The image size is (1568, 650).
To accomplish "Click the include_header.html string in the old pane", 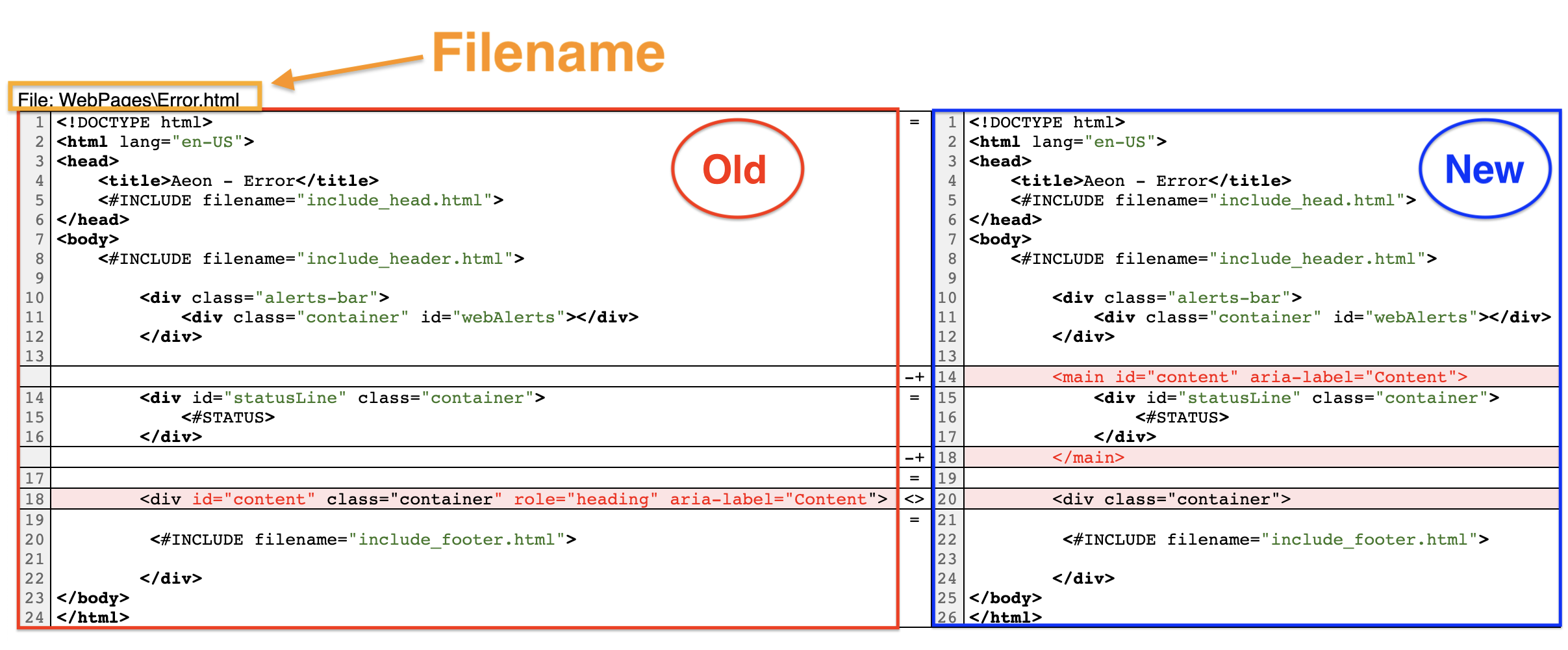I will (x=405, y=259).
